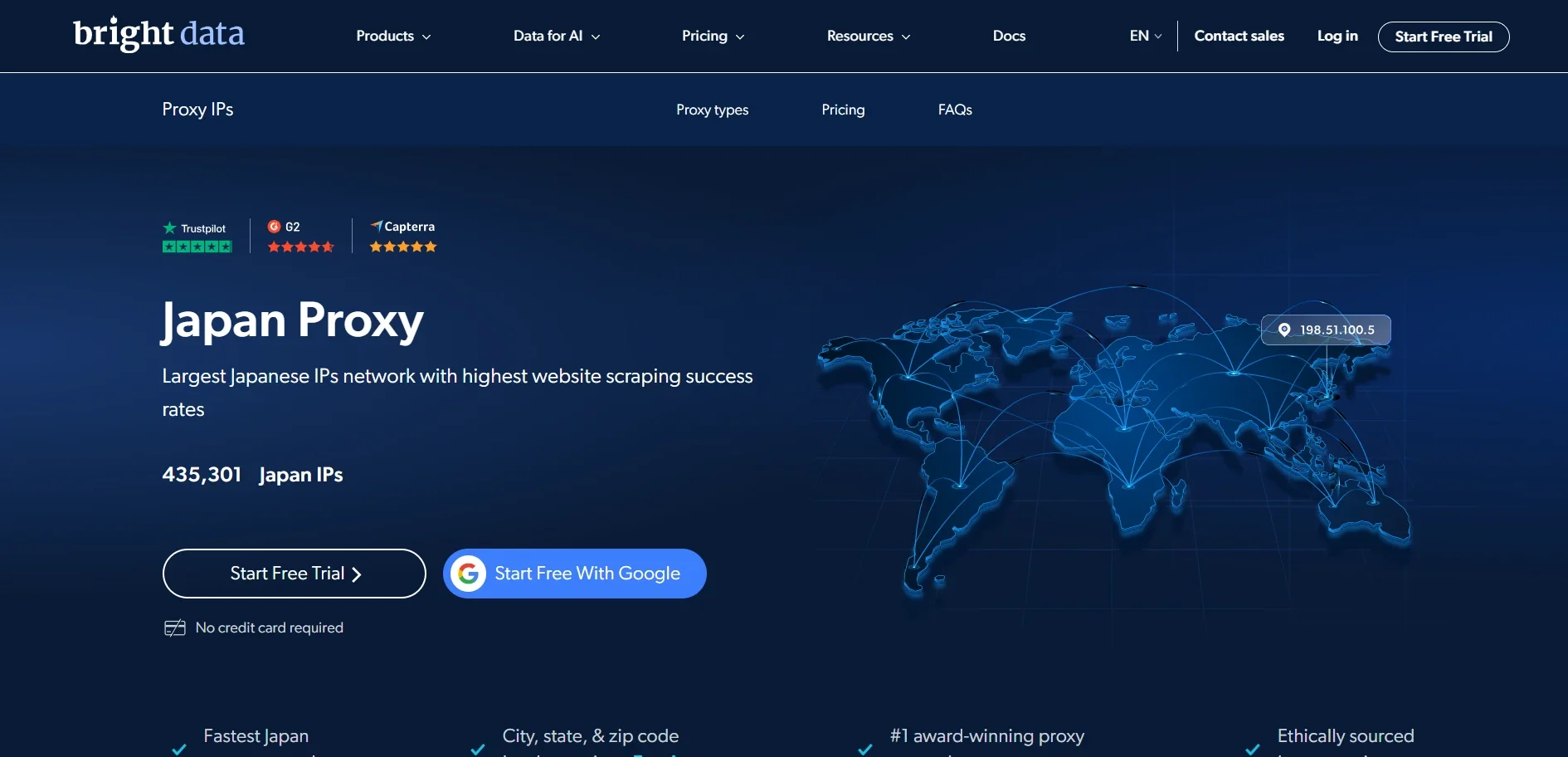Open the EN language selector
This screenshot has width=1568, height=757.
(x=1146, y=36)
